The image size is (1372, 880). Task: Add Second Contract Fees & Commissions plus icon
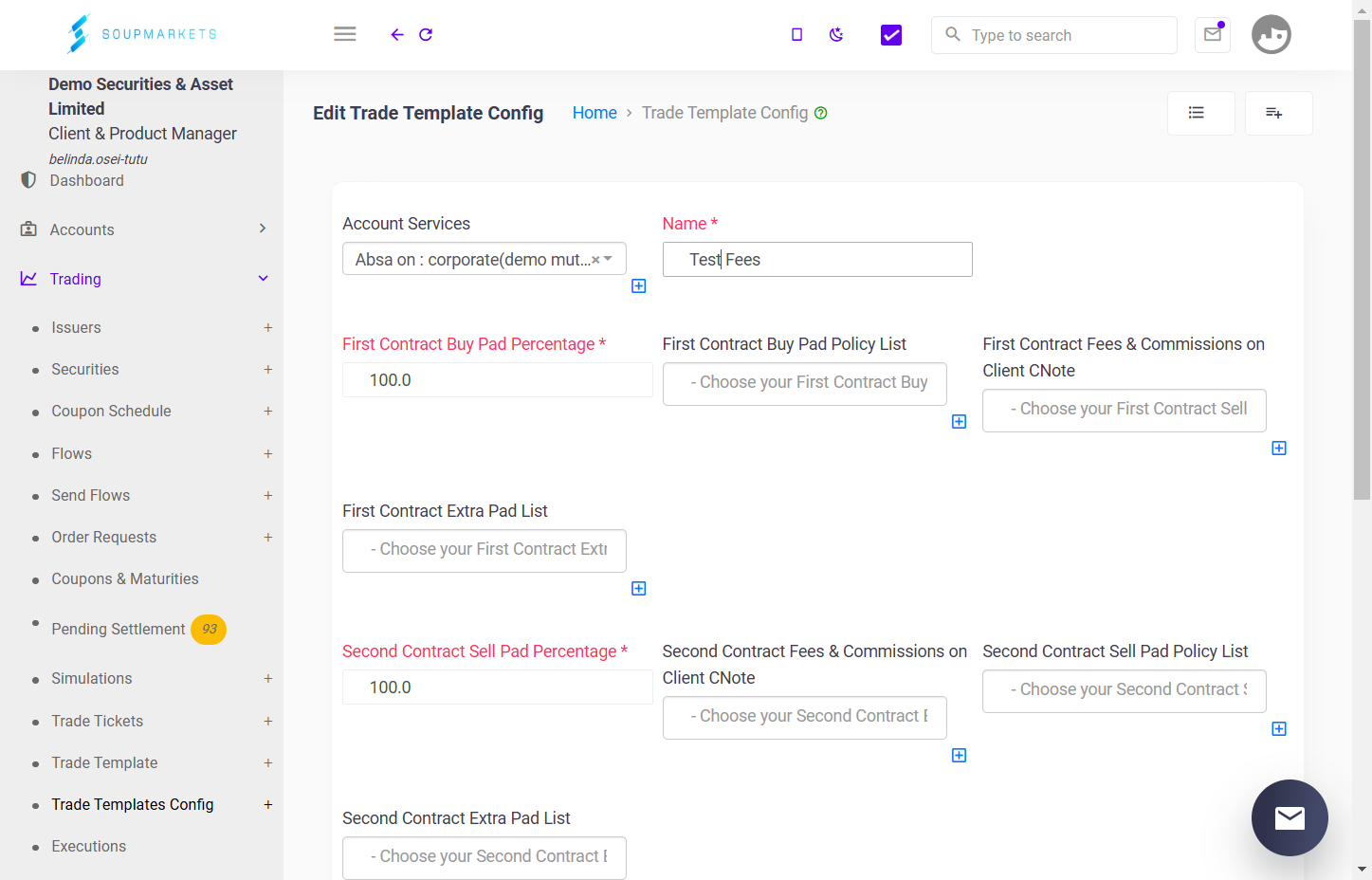tap(960, 756)
